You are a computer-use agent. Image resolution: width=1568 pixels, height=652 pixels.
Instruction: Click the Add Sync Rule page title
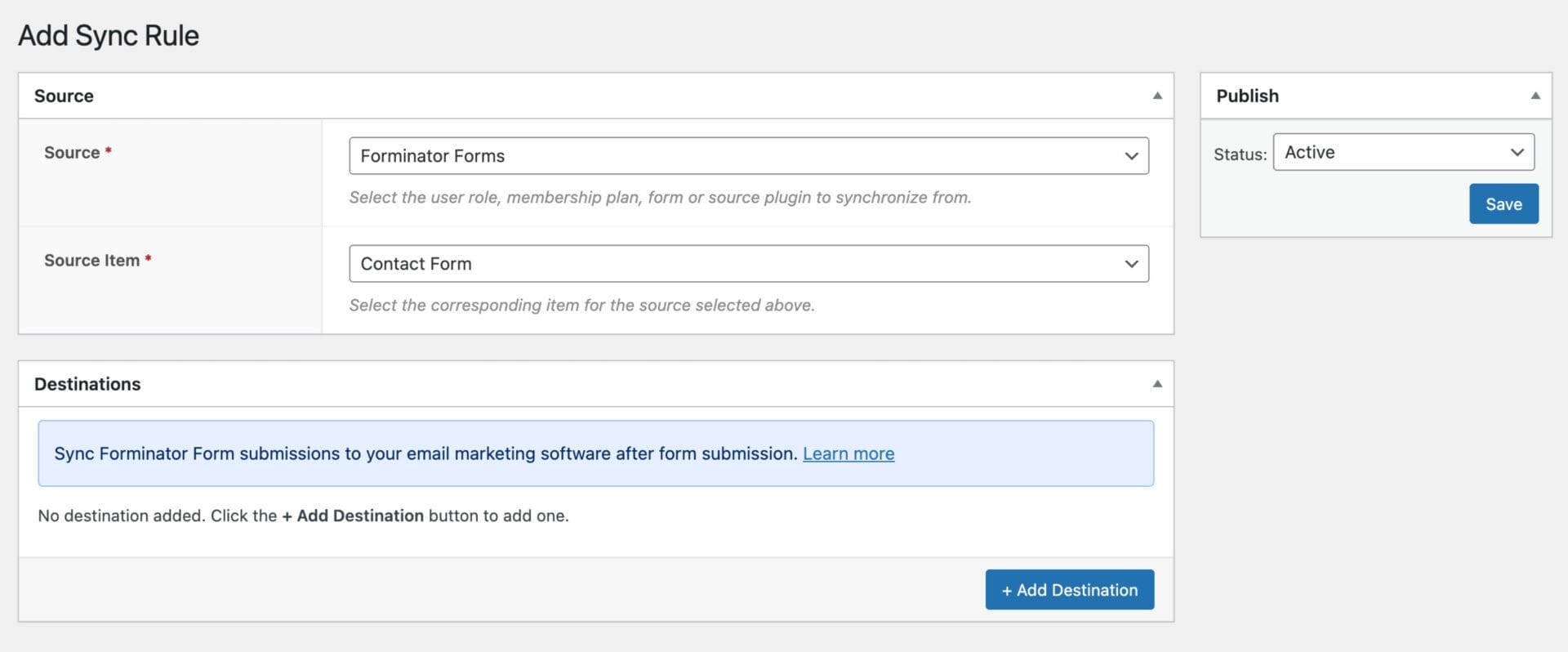point(109,35)
